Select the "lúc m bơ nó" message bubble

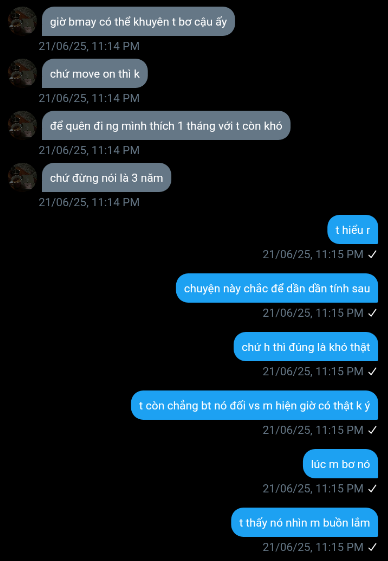coord(340,464)
